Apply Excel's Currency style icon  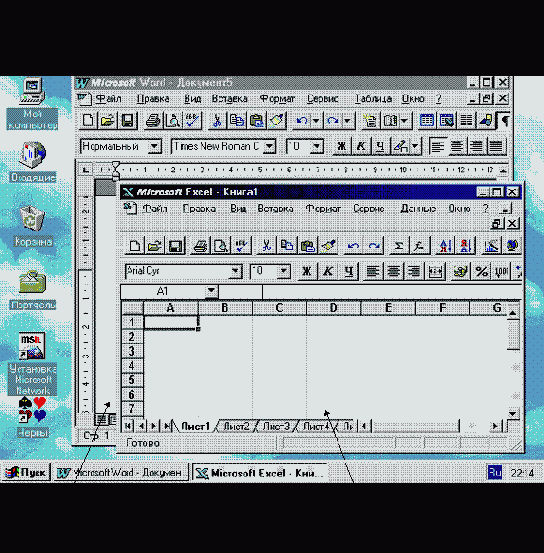click(x=460, y=271)
